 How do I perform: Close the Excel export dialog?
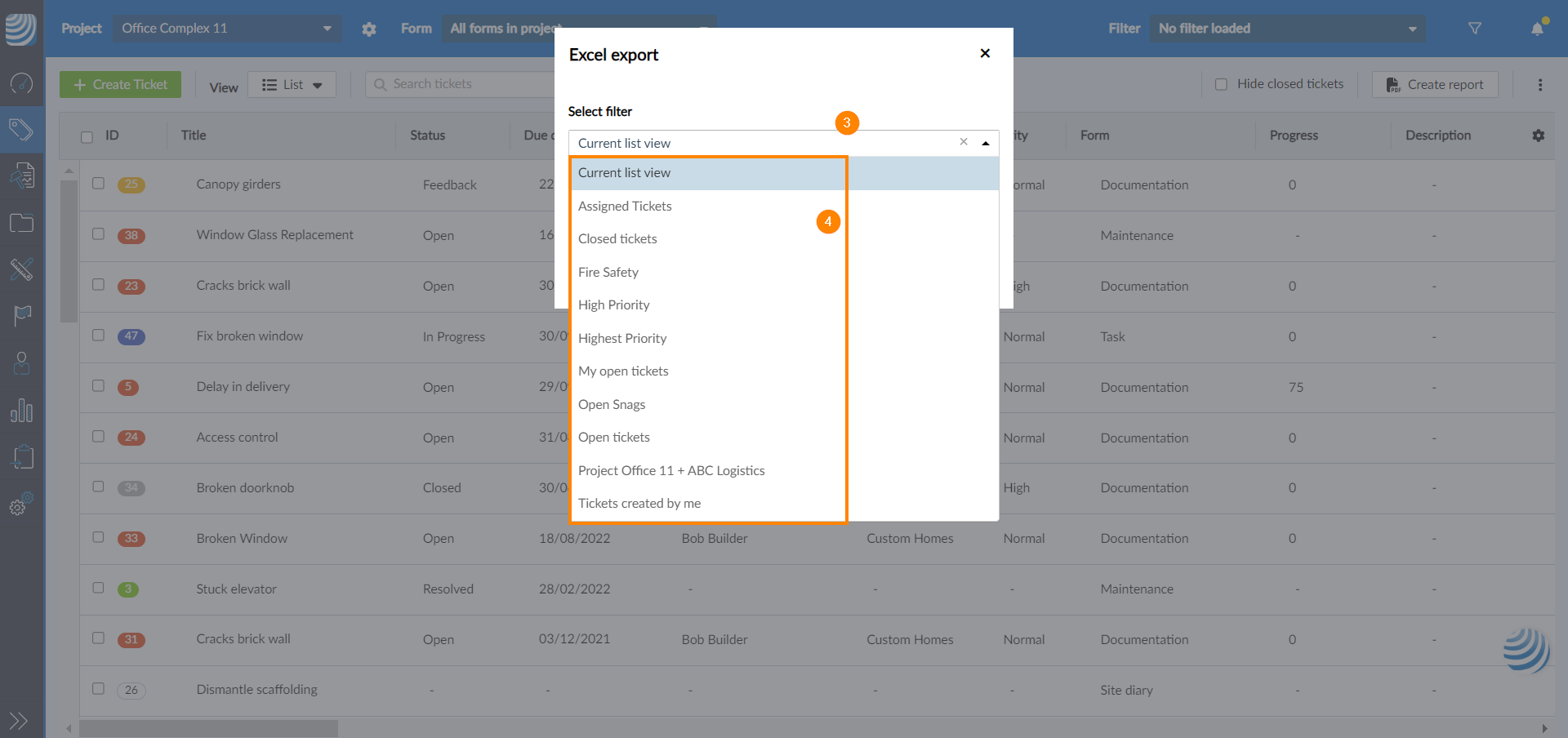tap(985, 54)
